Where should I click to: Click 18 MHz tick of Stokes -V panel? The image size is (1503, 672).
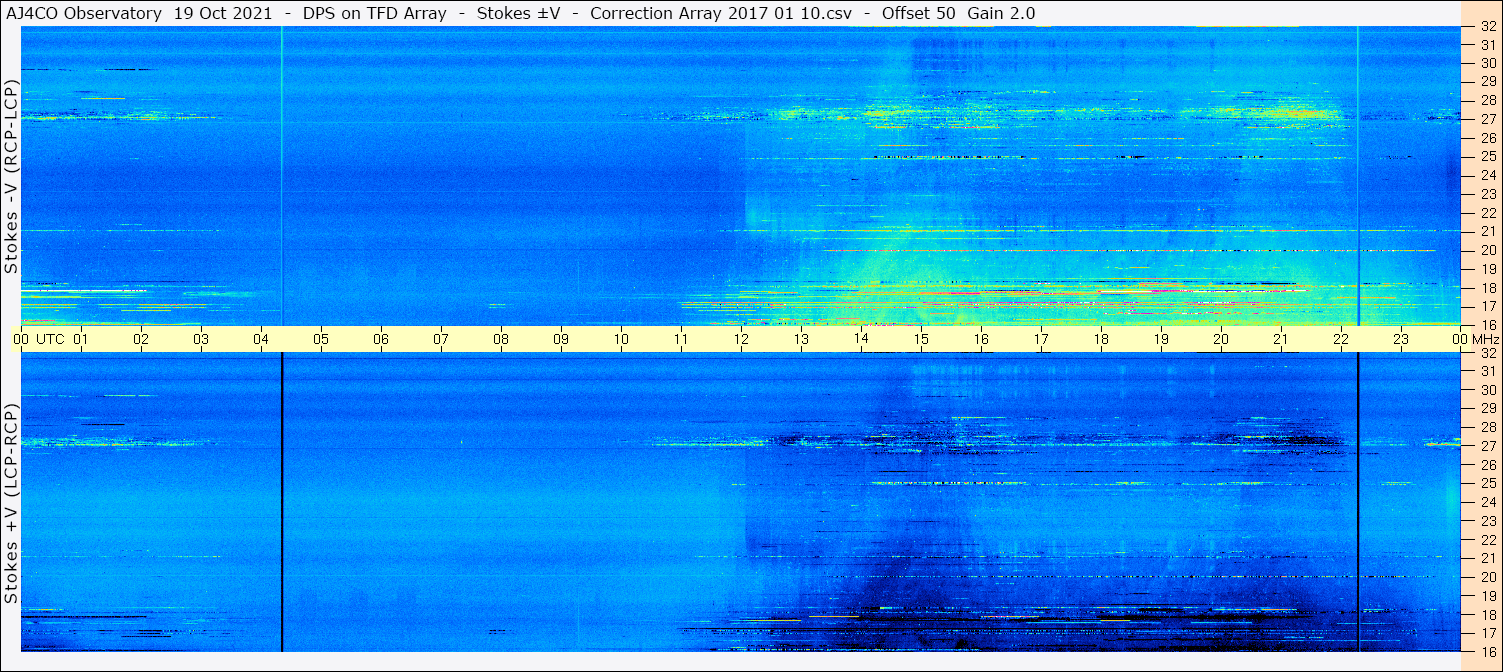click(1487, 287)
